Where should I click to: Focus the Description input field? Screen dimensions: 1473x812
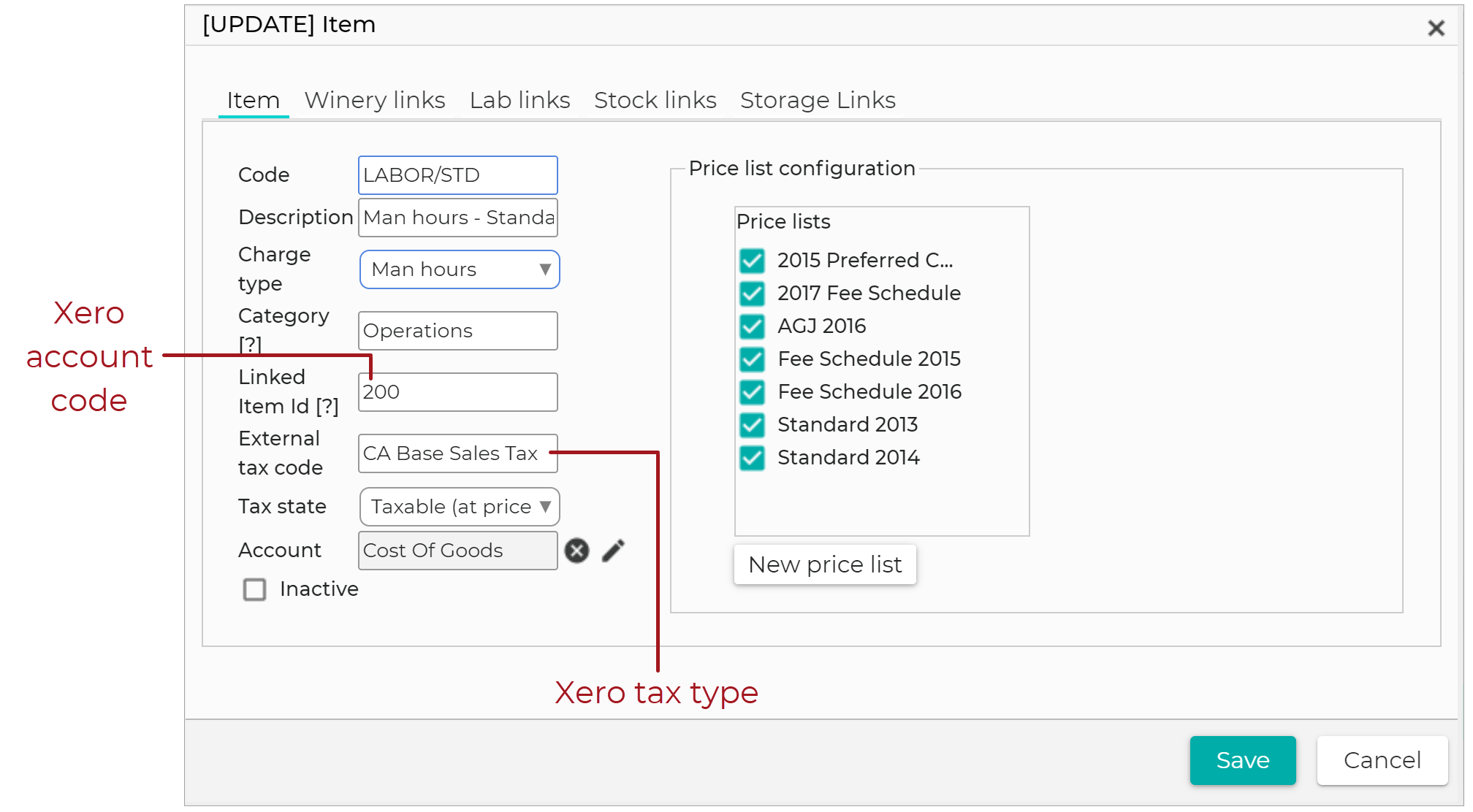pyautogui.click(x=458, y=218)
